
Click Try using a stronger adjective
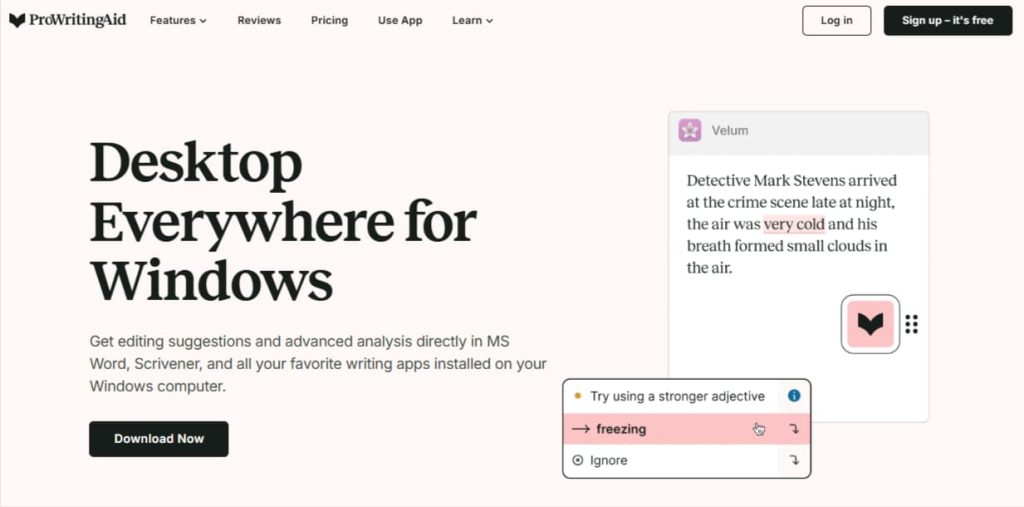pos(677,396)
